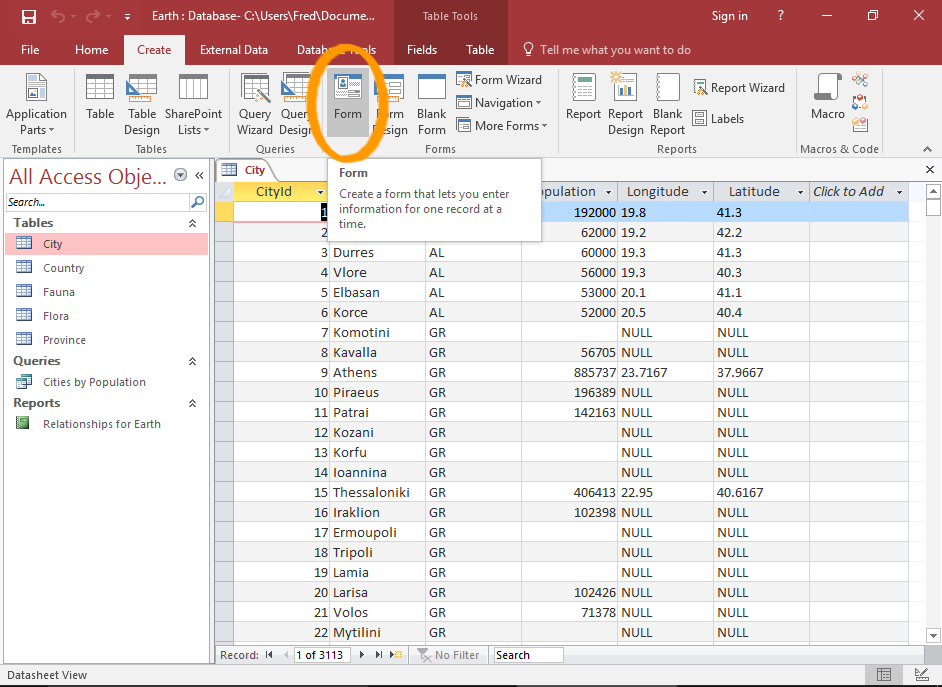Image resolution: width=942 pixels, height=687 pixels.
Task: Switch to the External Data ribbon tab
Action: click(x=234, y=48)
